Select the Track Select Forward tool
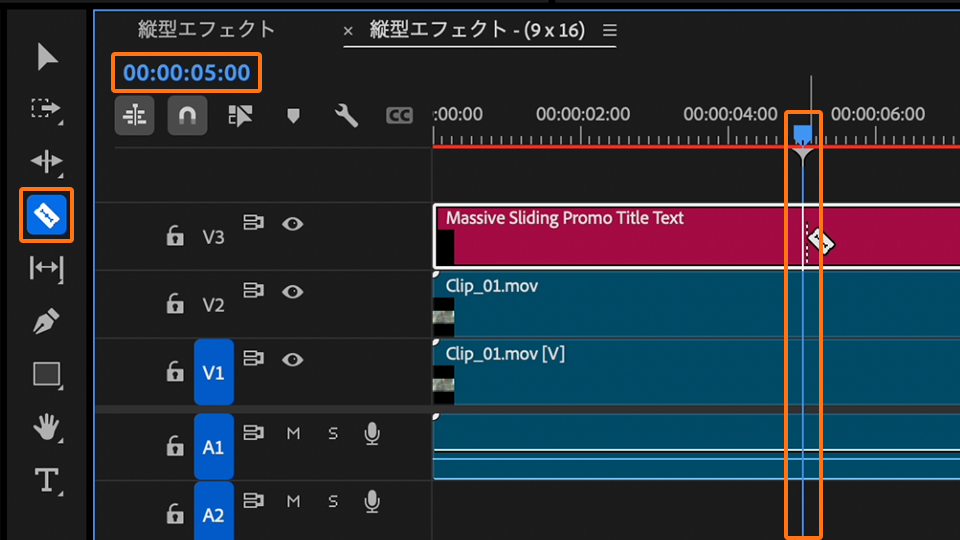The width and height of the screenshot is (960, 540). pos(47,108)
